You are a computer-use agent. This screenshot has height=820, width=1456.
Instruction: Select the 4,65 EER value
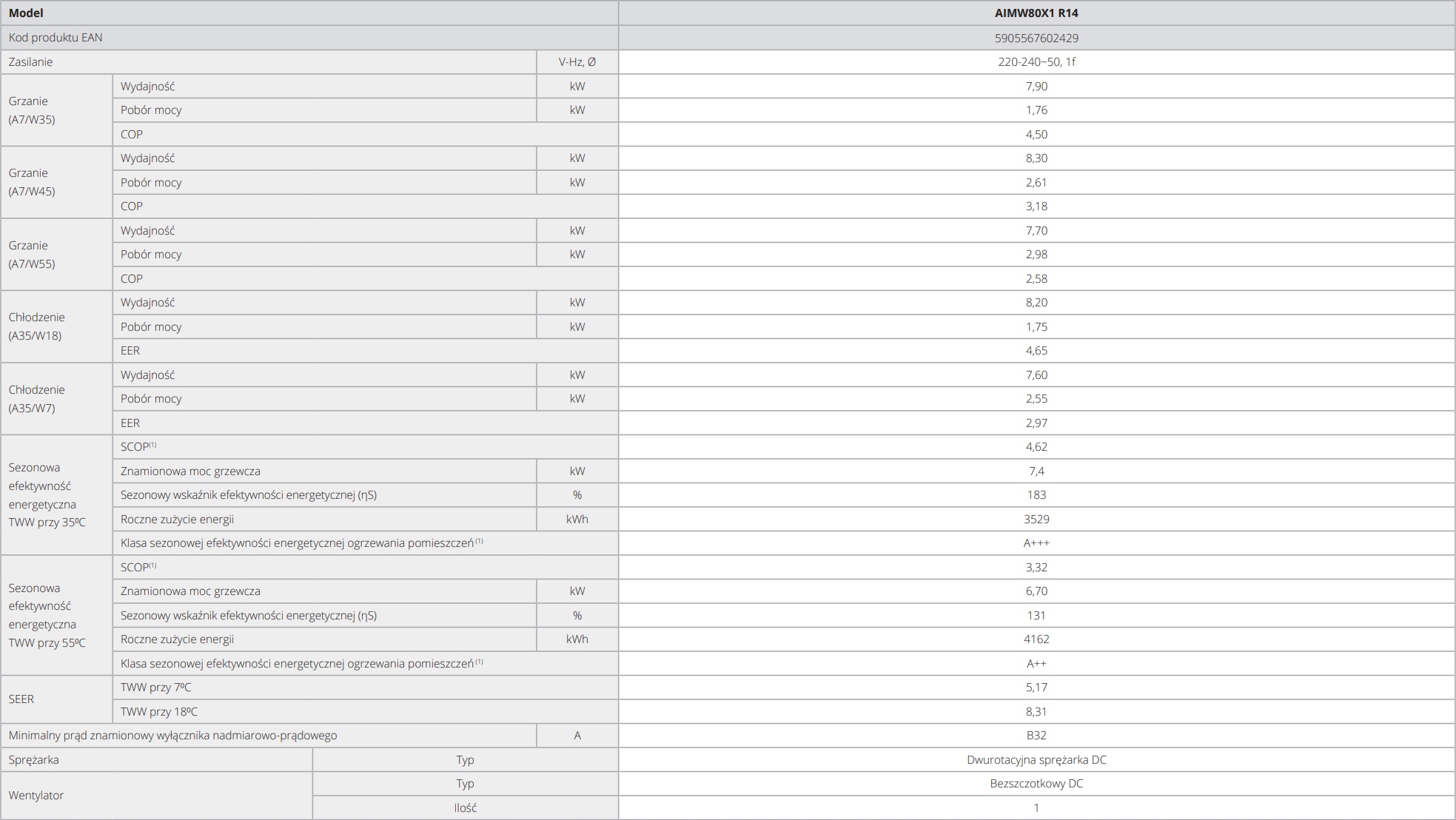(1036, 351)
